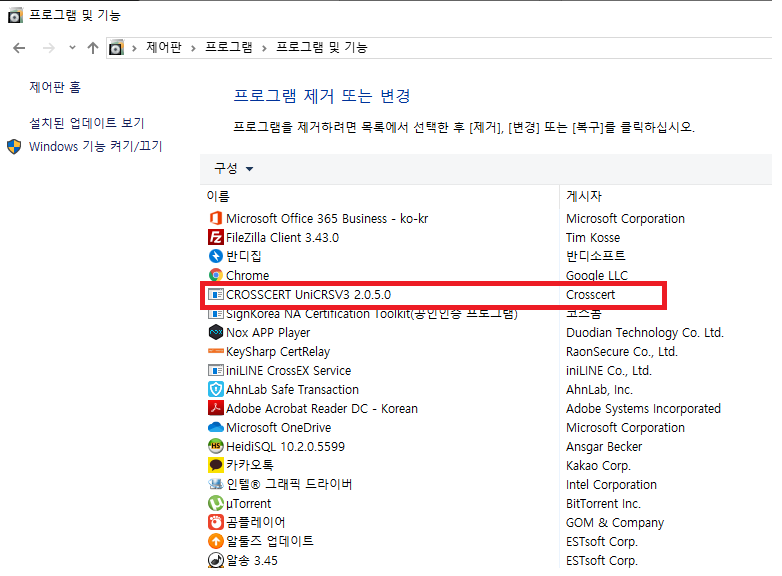Select Adobe Acrobat Reader DC - Korean entry
Screen dimensions: 782x576
click(x=322, y=408)
